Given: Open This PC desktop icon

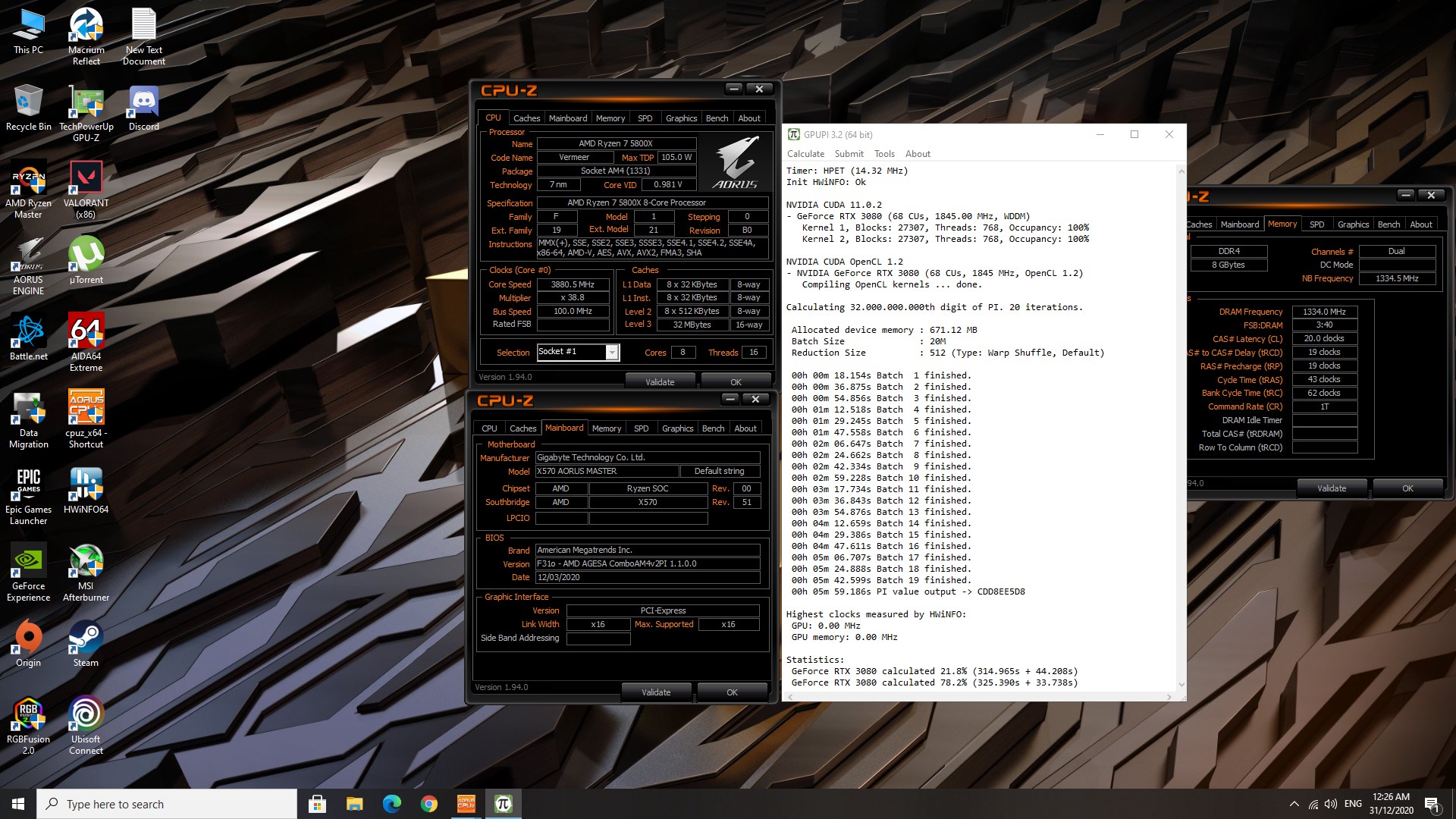Looking at the screenshot, I should [28, 31].
